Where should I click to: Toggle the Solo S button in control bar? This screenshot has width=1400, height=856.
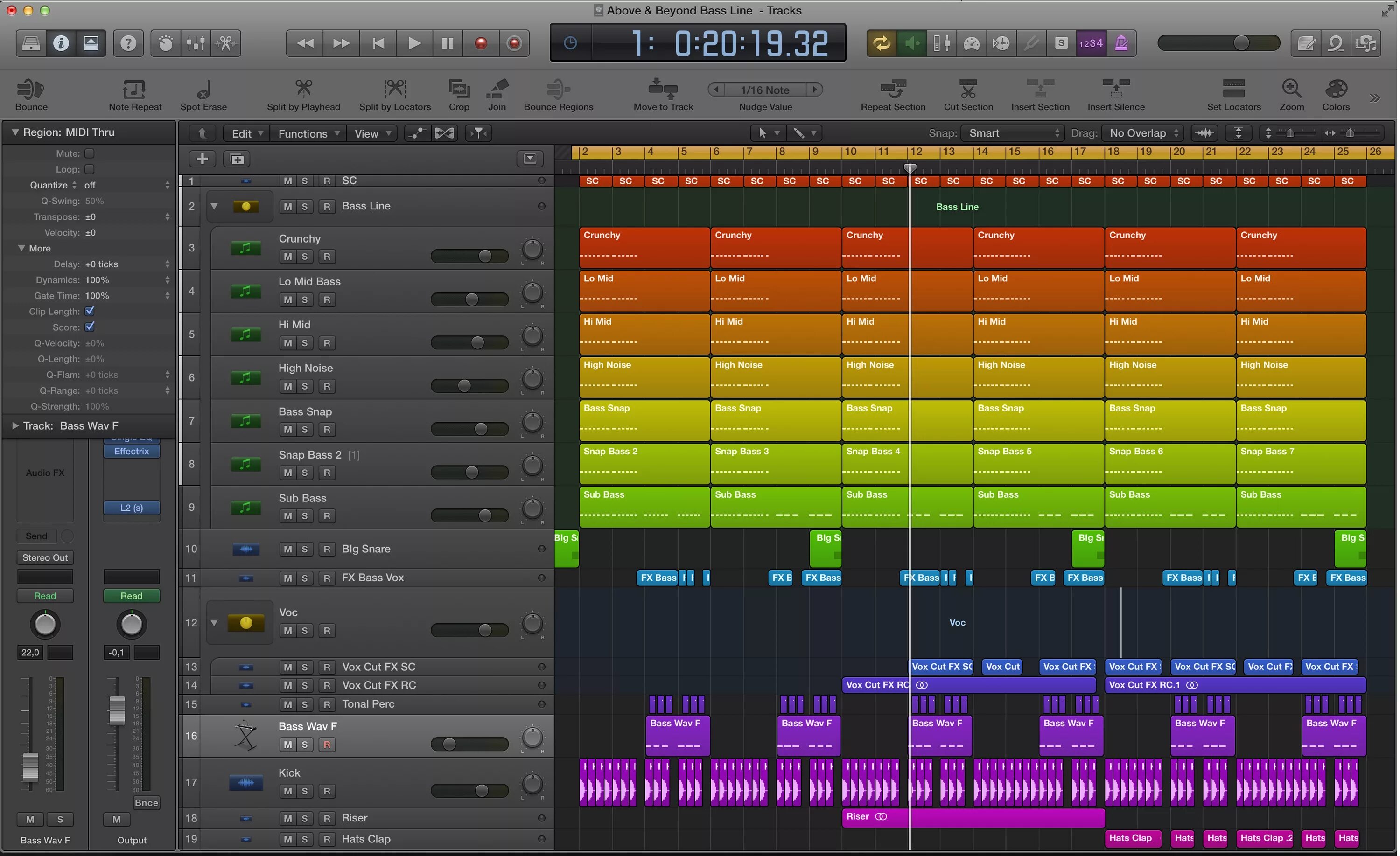point(1061,43)
